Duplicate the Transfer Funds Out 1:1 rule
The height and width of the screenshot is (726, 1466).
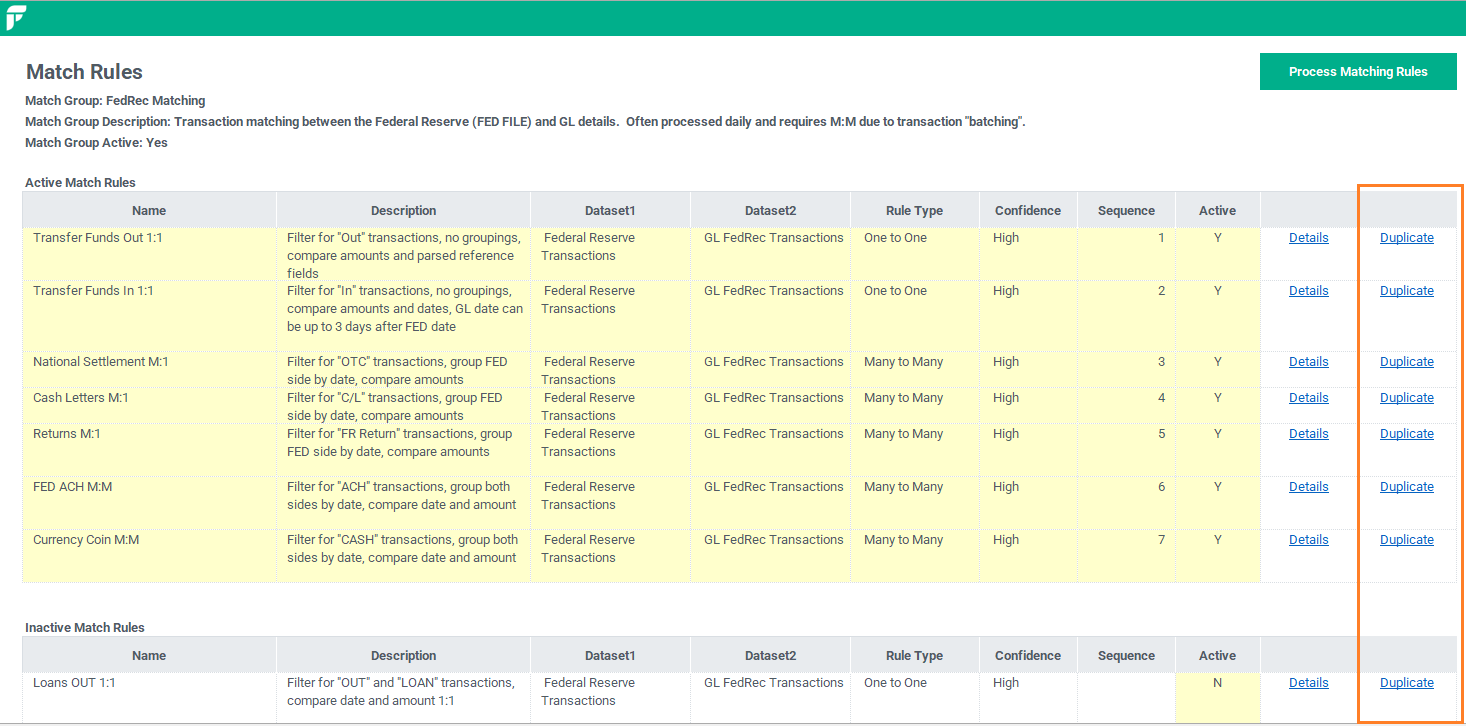pos(1406,238)
